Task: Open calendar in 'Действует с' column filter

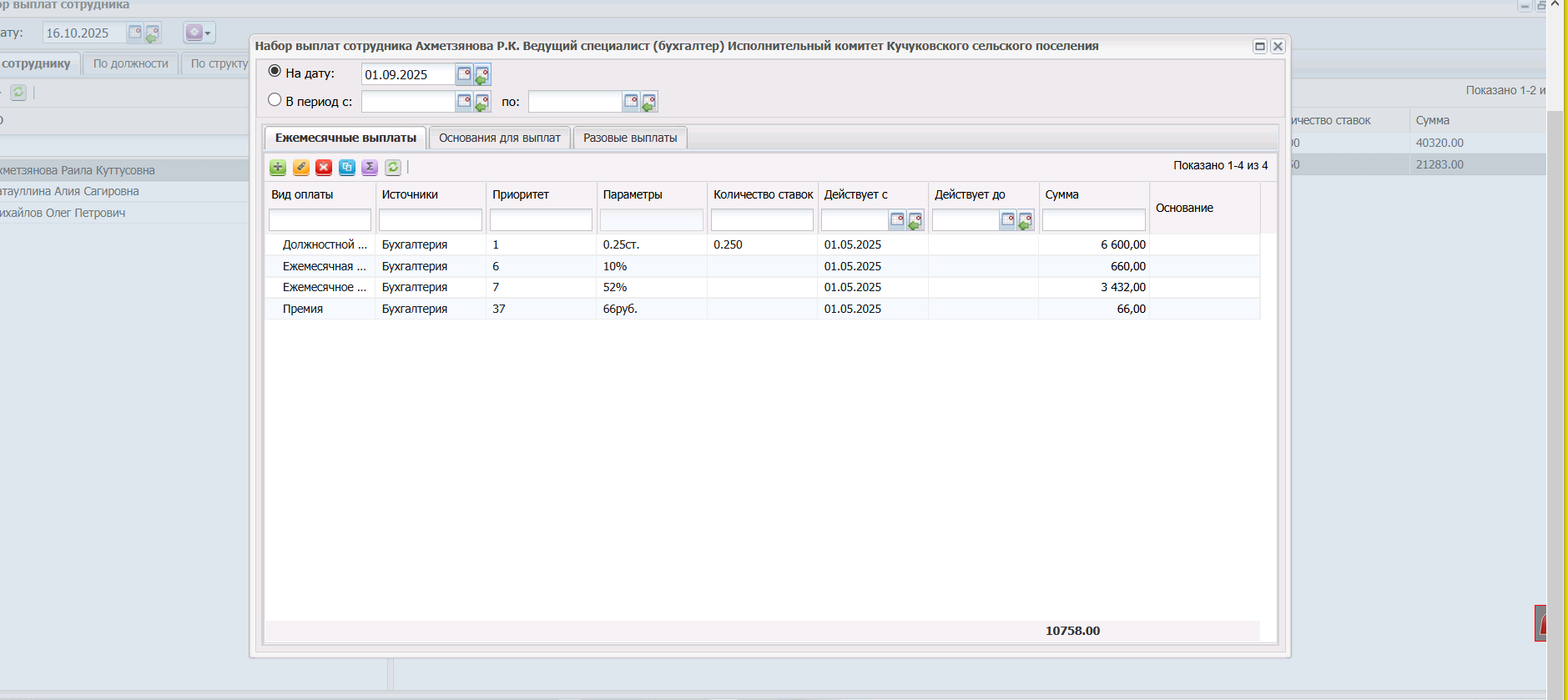Action: click(897, 220)
